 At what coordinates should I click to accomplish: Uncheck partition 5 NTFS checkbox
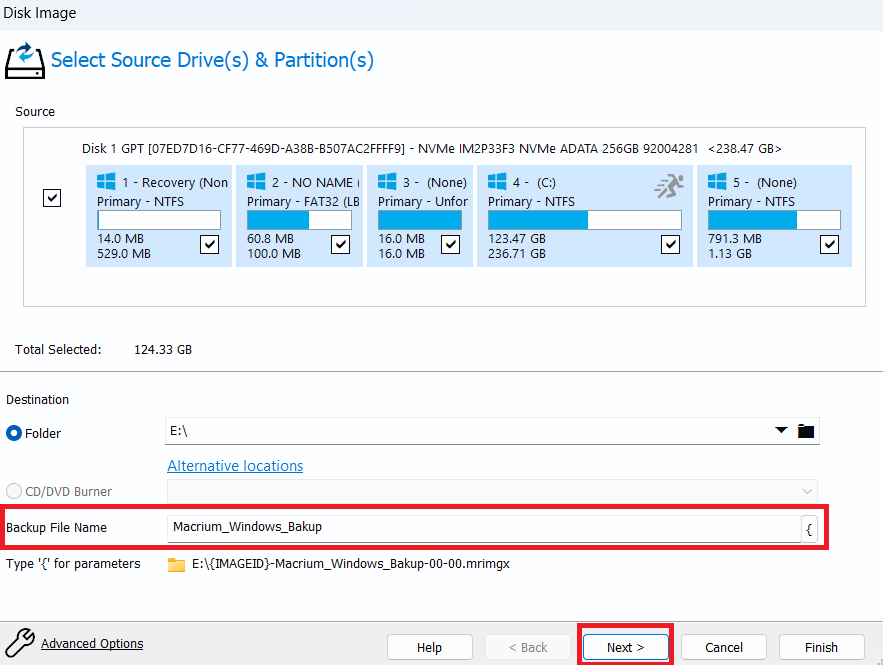pyautogui.click(x=830, y=244)
